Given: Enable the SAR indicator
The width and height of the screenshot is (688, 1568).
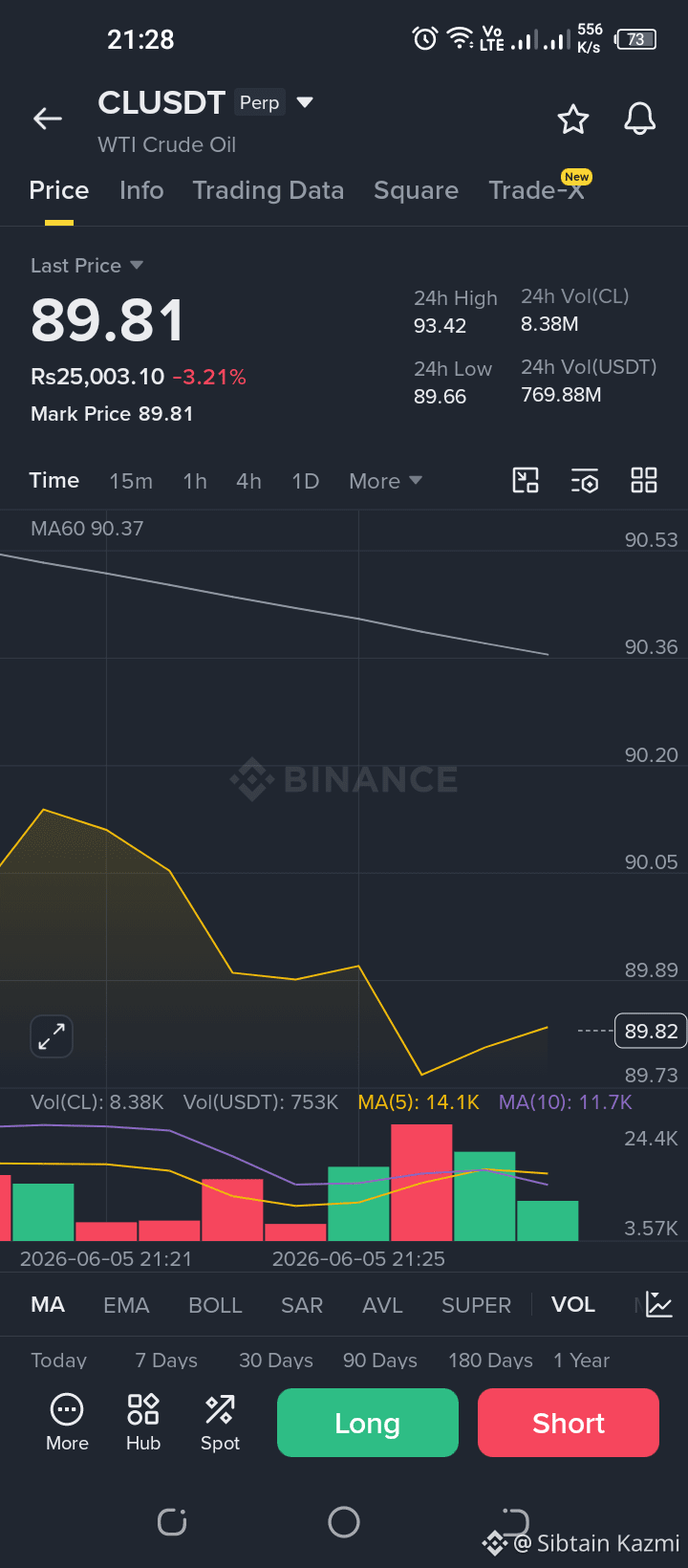Looking at the screenshot, I should [x=302, y=1305].
